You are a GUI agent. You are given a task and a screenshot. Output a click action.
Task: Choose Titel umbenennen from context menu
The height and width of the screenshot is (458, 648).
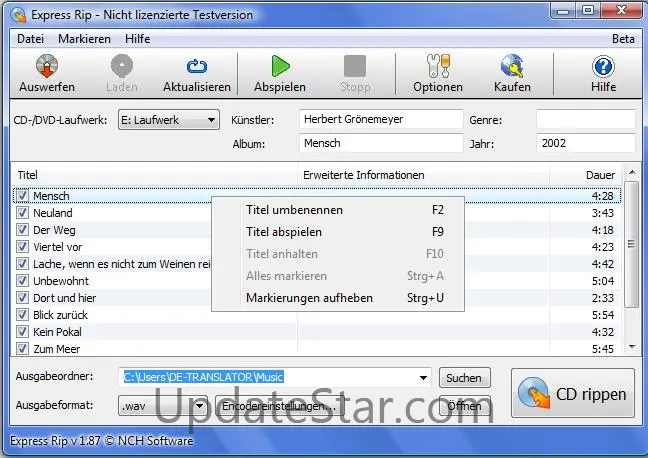tap(338, 210)
